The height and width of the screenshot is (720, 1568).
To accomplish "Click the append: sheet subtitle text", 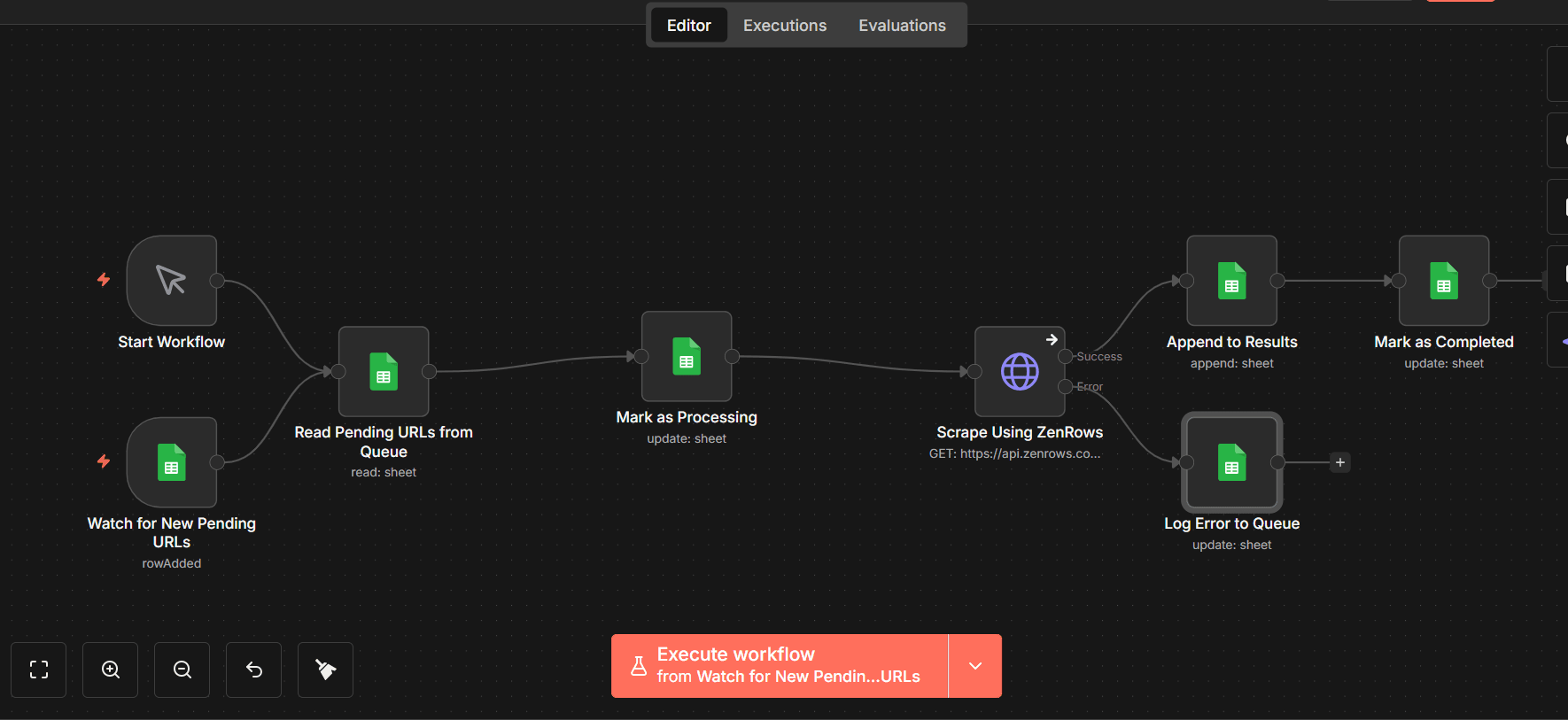I will click(x=1232, y=363).
